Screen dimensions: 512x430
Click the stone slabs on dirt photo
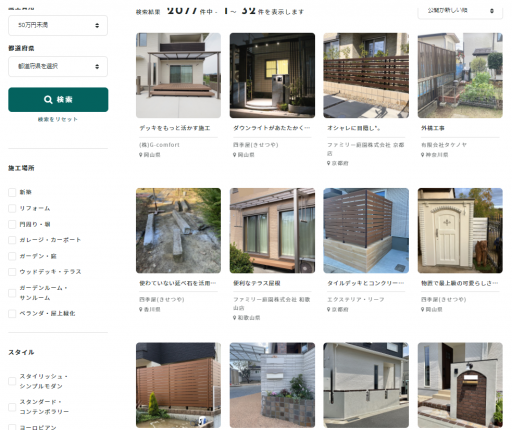[x=178, y=231]
